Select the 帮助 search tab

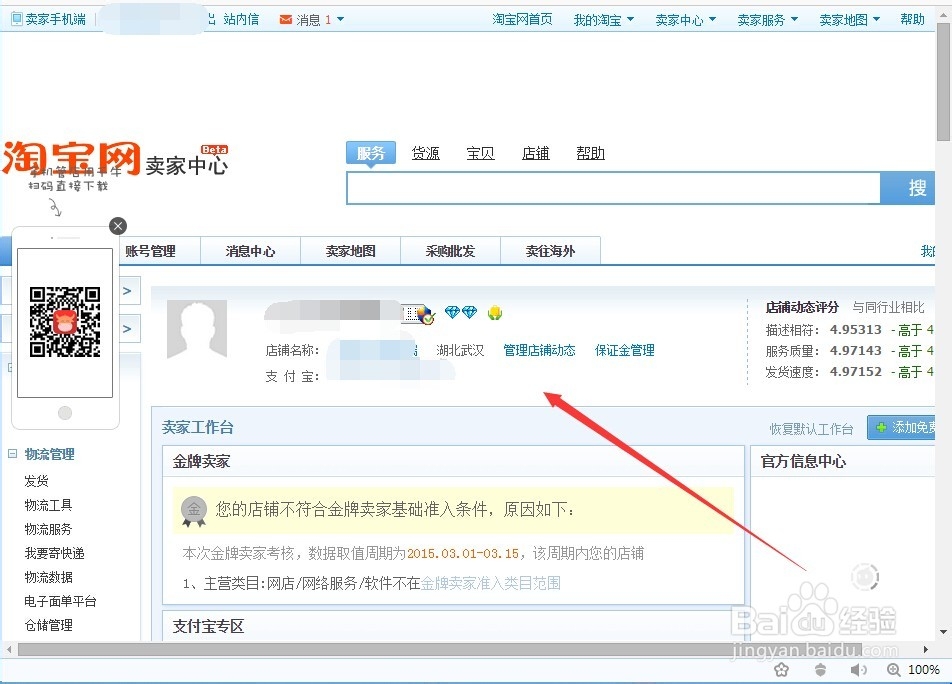591,153
